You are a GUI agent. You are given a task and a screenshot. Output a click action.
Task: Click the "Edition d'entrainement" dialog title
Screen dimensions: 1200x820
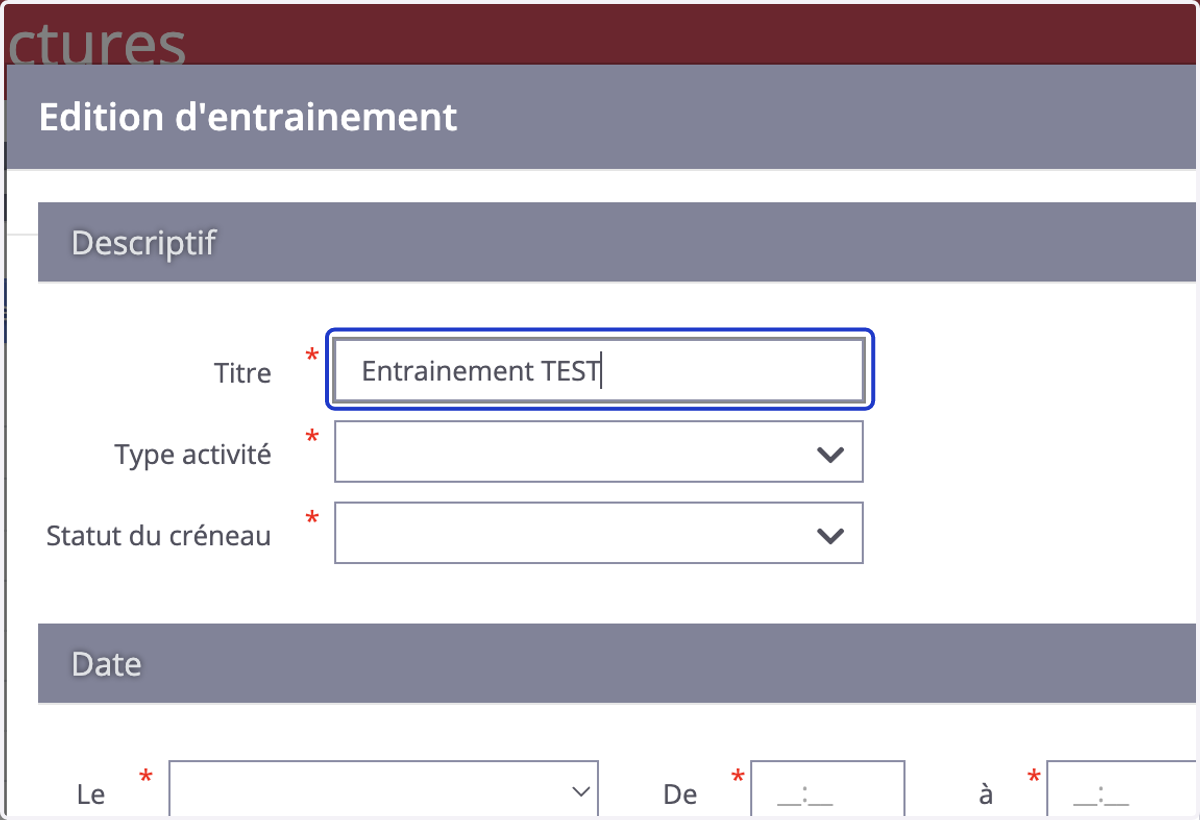point(248,117)
